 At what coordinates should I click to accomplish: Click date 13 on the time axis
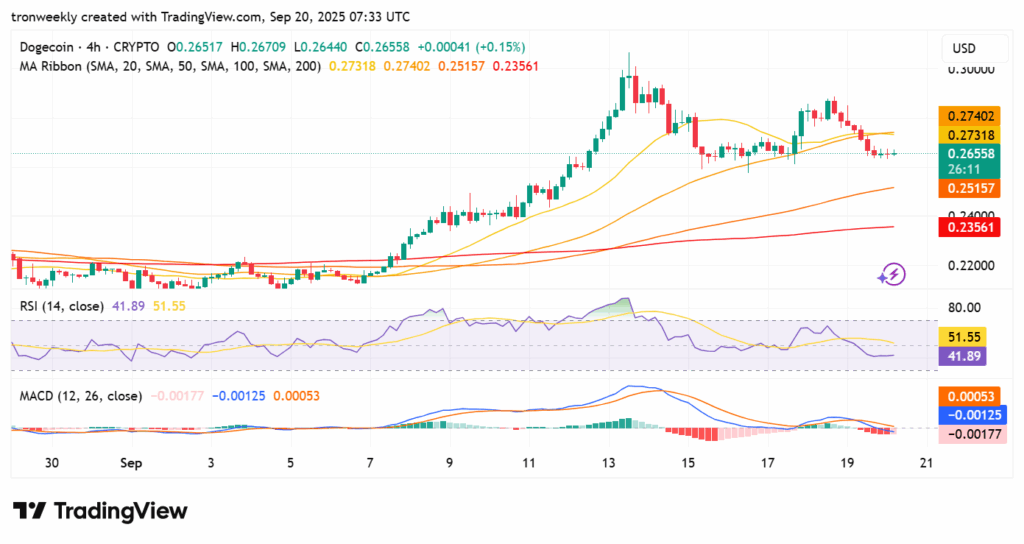click(609, 463)
